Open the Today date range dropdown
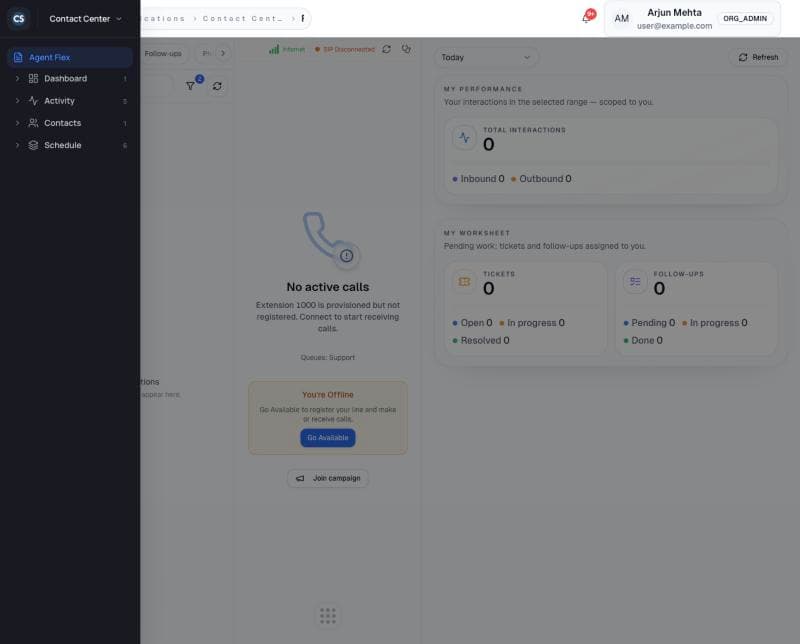This screenshot has width=800, height=644. (x=486, y=58)
